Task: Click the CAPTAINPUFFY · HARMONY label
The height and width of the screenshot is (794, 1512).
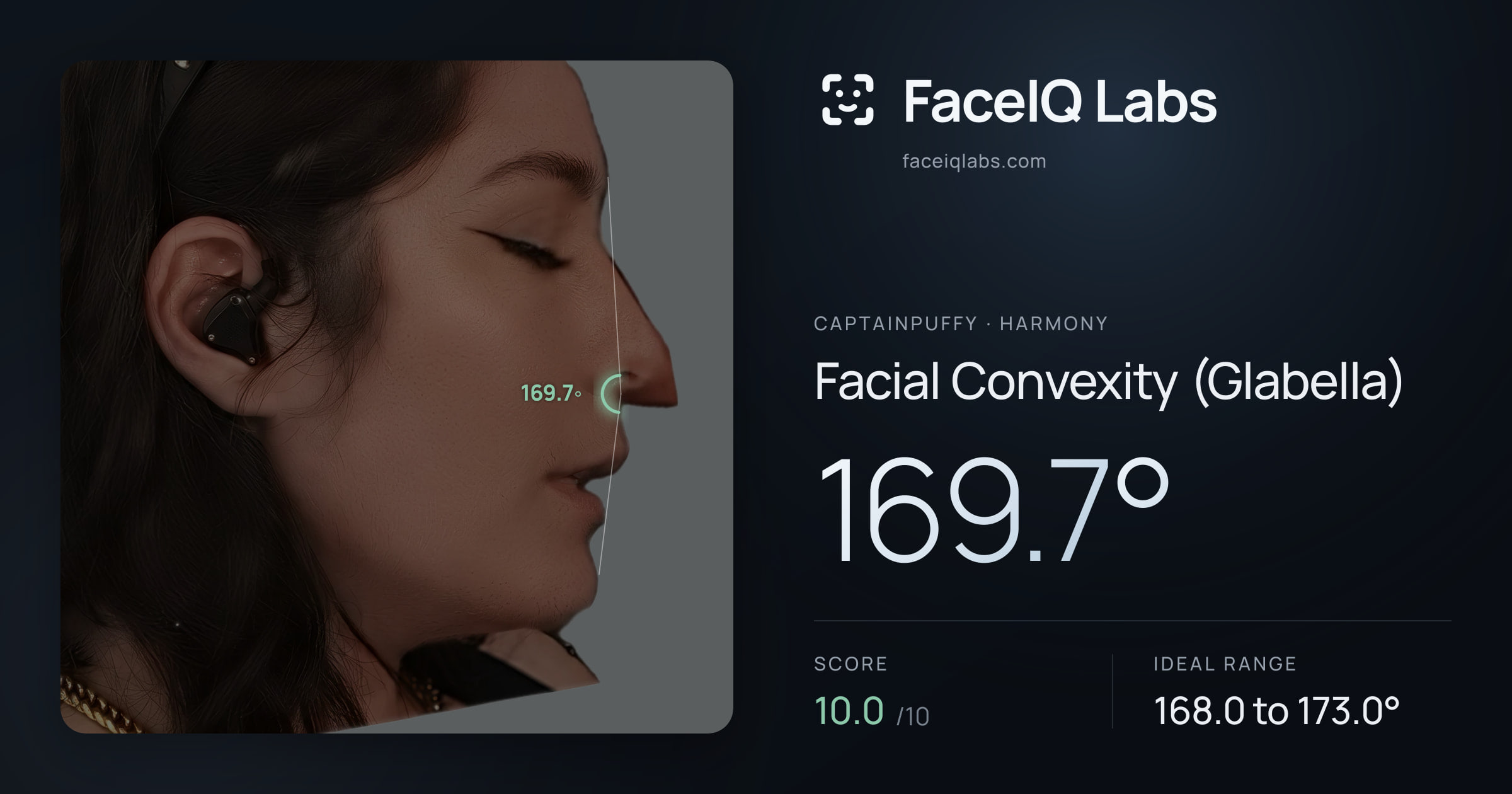Action: [961, 324]
